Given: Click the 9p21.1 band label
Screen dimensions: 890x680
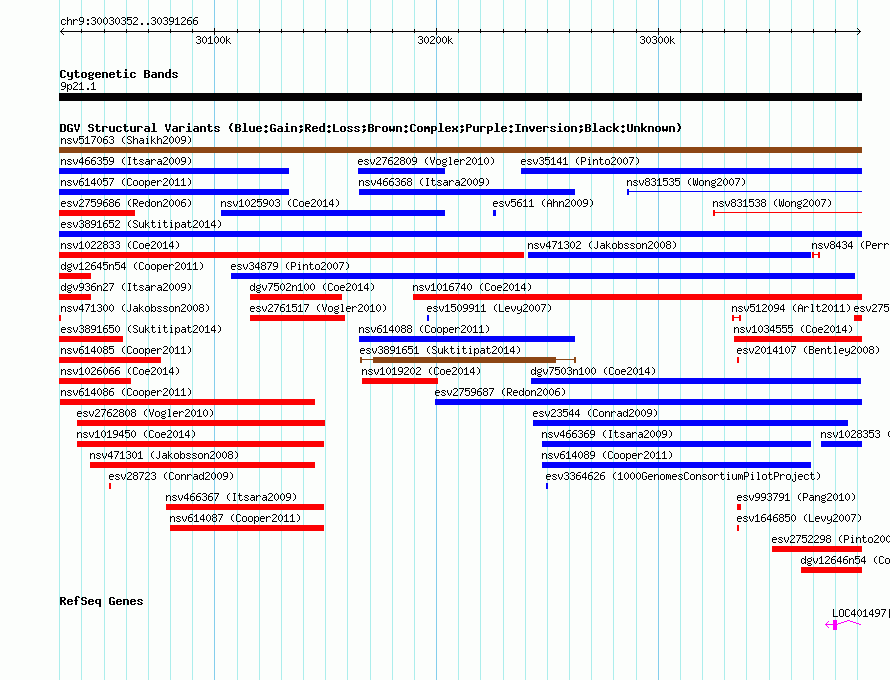Looking at the screenshot, I should point(78,86).
